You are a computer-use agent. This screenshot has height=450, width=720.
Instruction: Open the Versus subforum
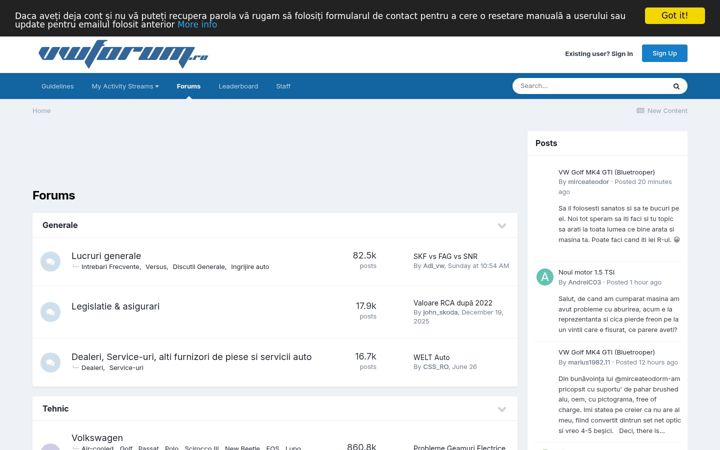point(156,267)
